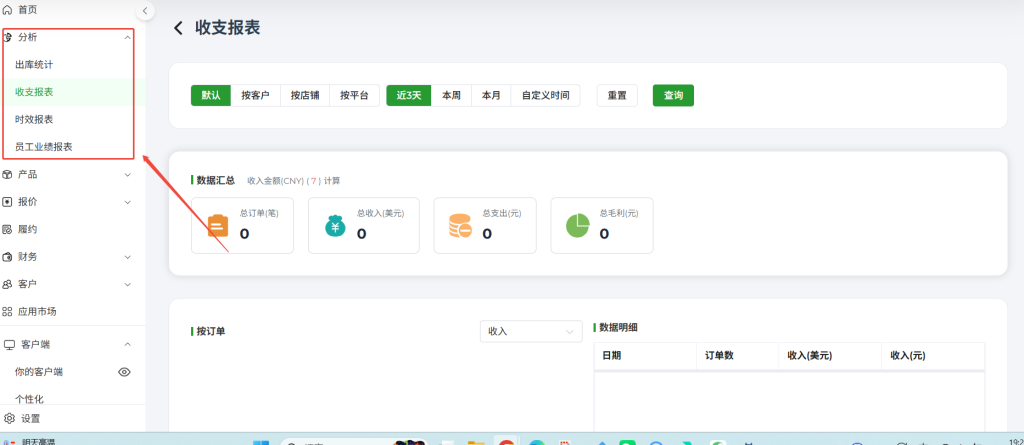Image resolution: width=1024 pixels, height=445 pixels.
Task: Click the 总支出 coins icon
Action: click(x=460, y=226)
